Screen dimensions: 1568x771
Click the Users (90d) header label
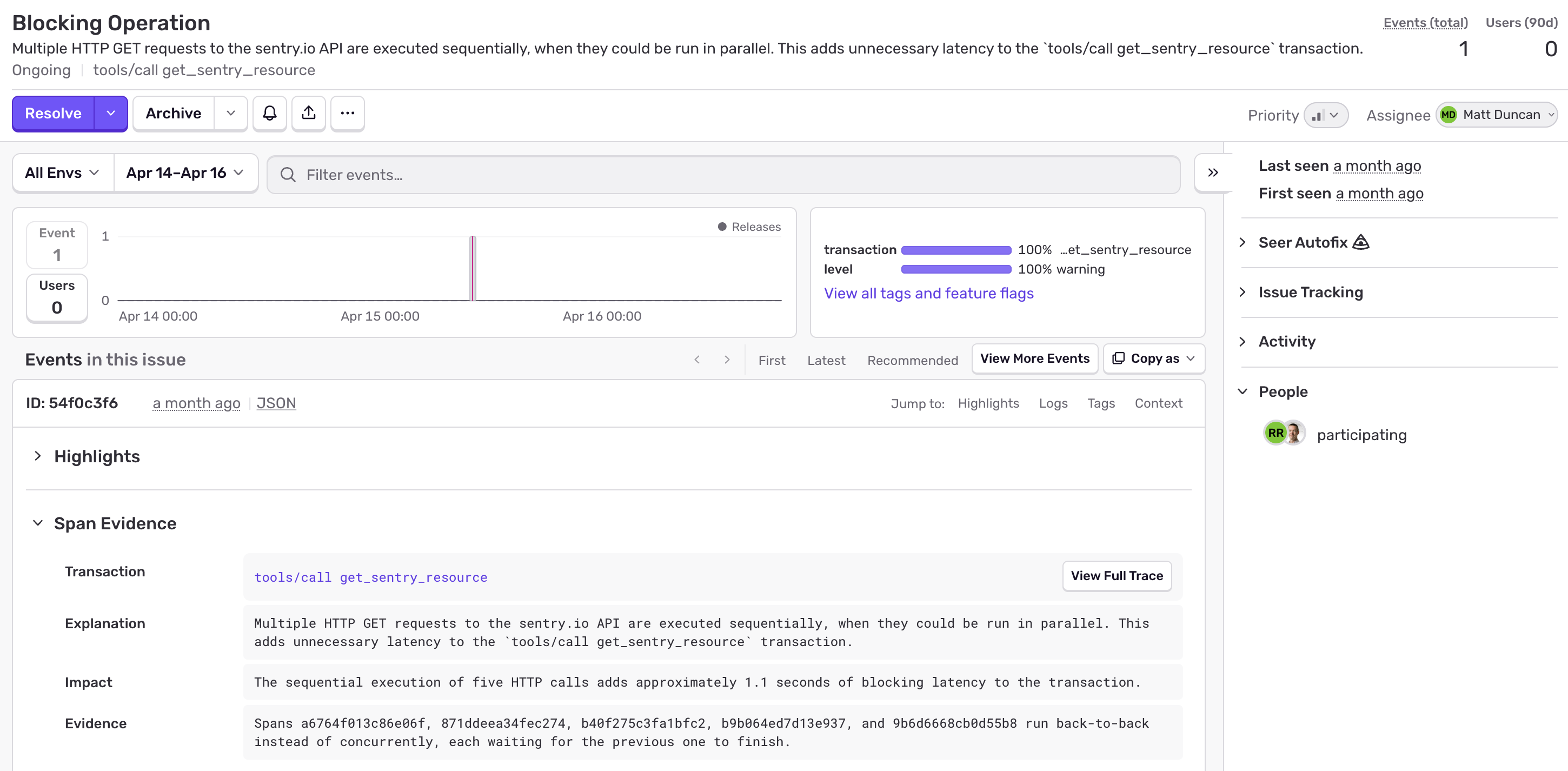click(x=1521, y=23)
